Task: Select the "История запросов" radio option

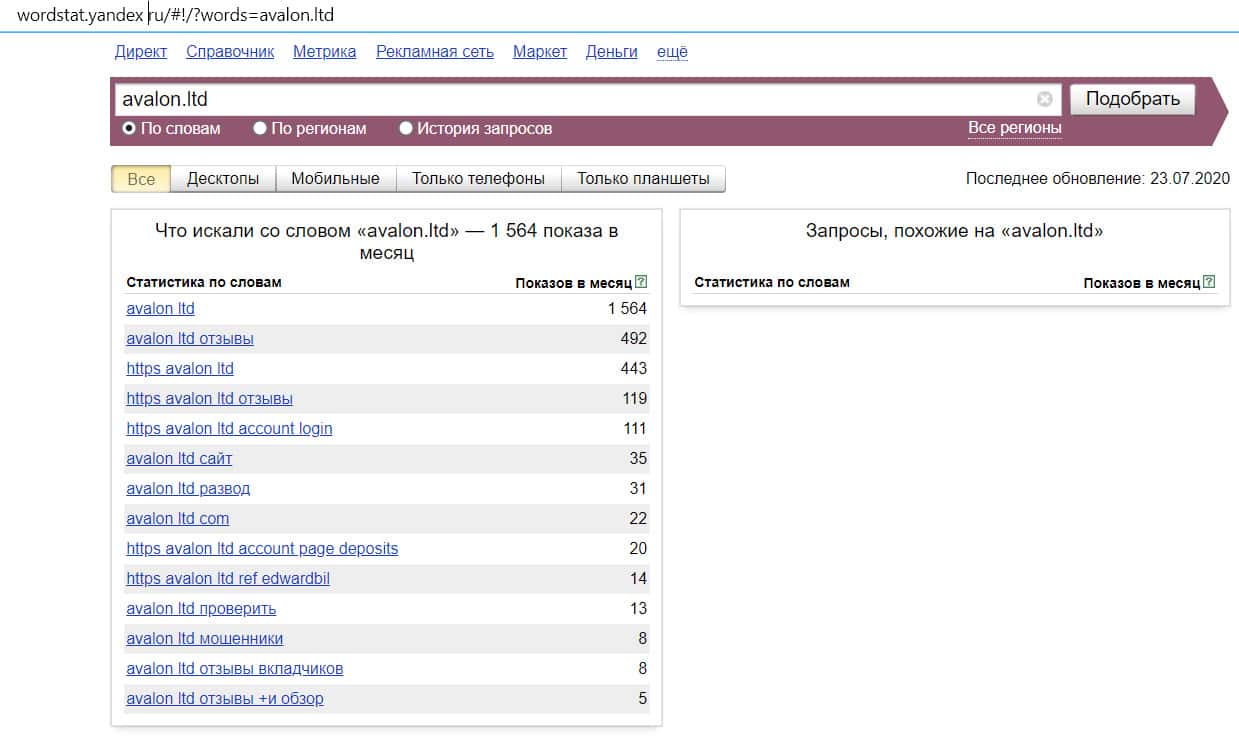Action: tap(406, 128)
